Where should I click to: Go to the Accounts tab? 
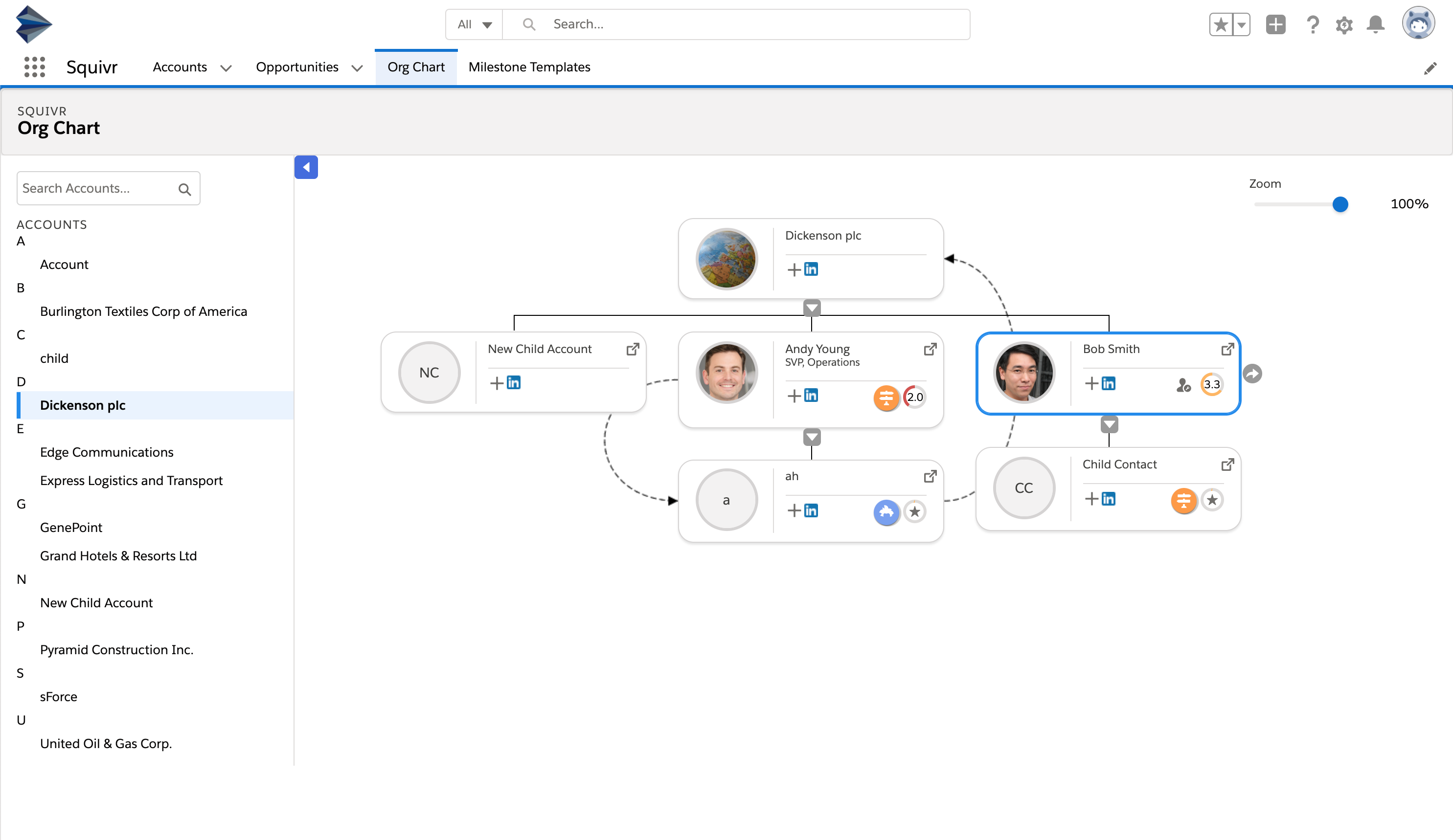pyautogui.click(x=180, y=67)
